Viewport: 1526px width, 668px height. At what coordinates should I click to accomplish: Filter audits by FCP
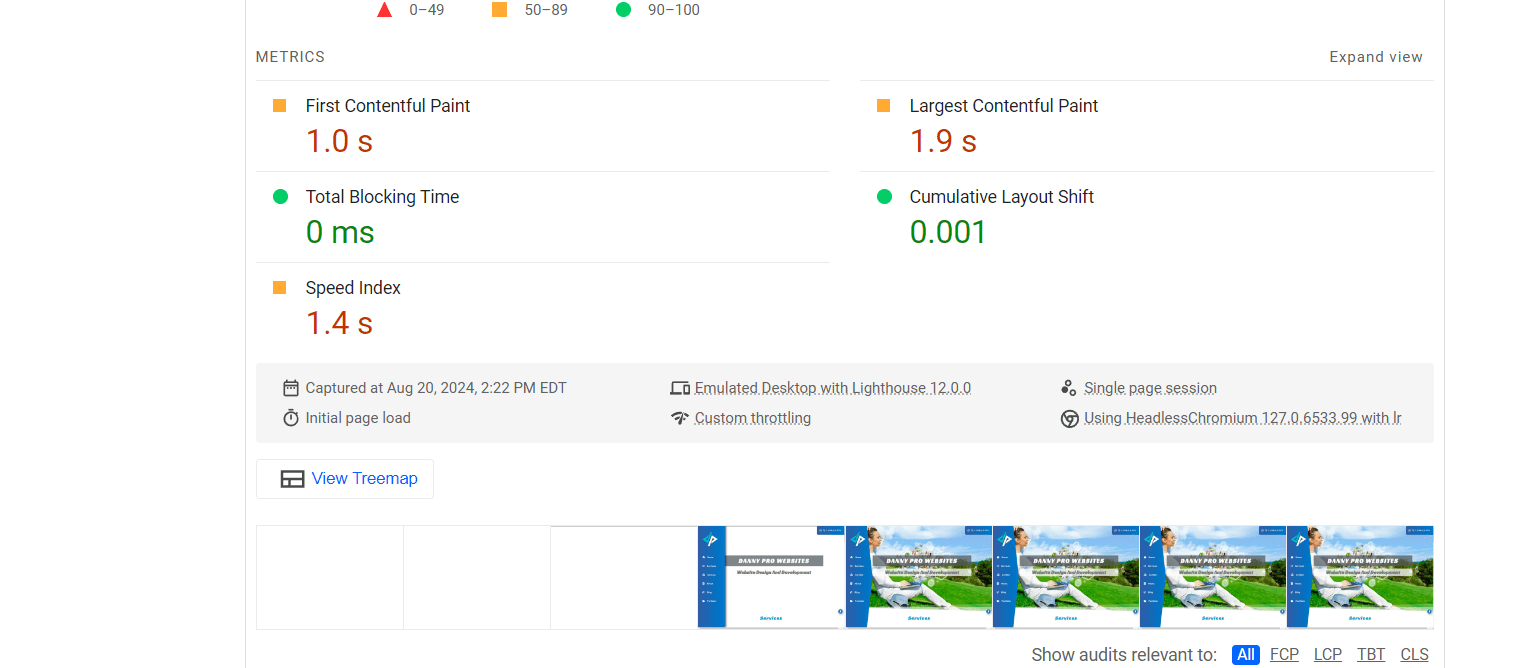[1284, 655]
